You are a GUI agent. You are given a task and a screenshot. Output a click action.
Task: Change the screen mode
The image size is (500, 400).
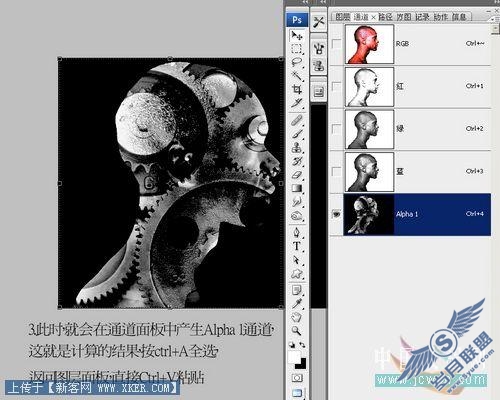297,393
